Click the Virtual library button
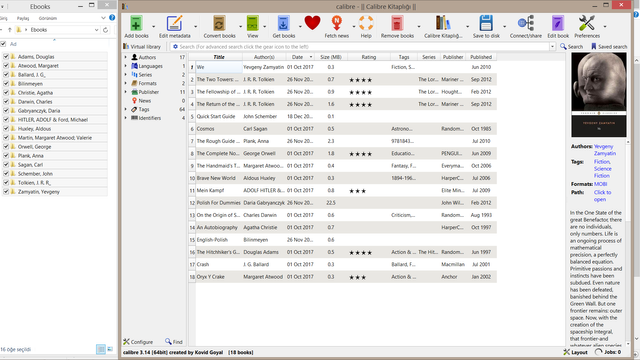Screen dimensions: 640x360 click(x=142, y=47)
